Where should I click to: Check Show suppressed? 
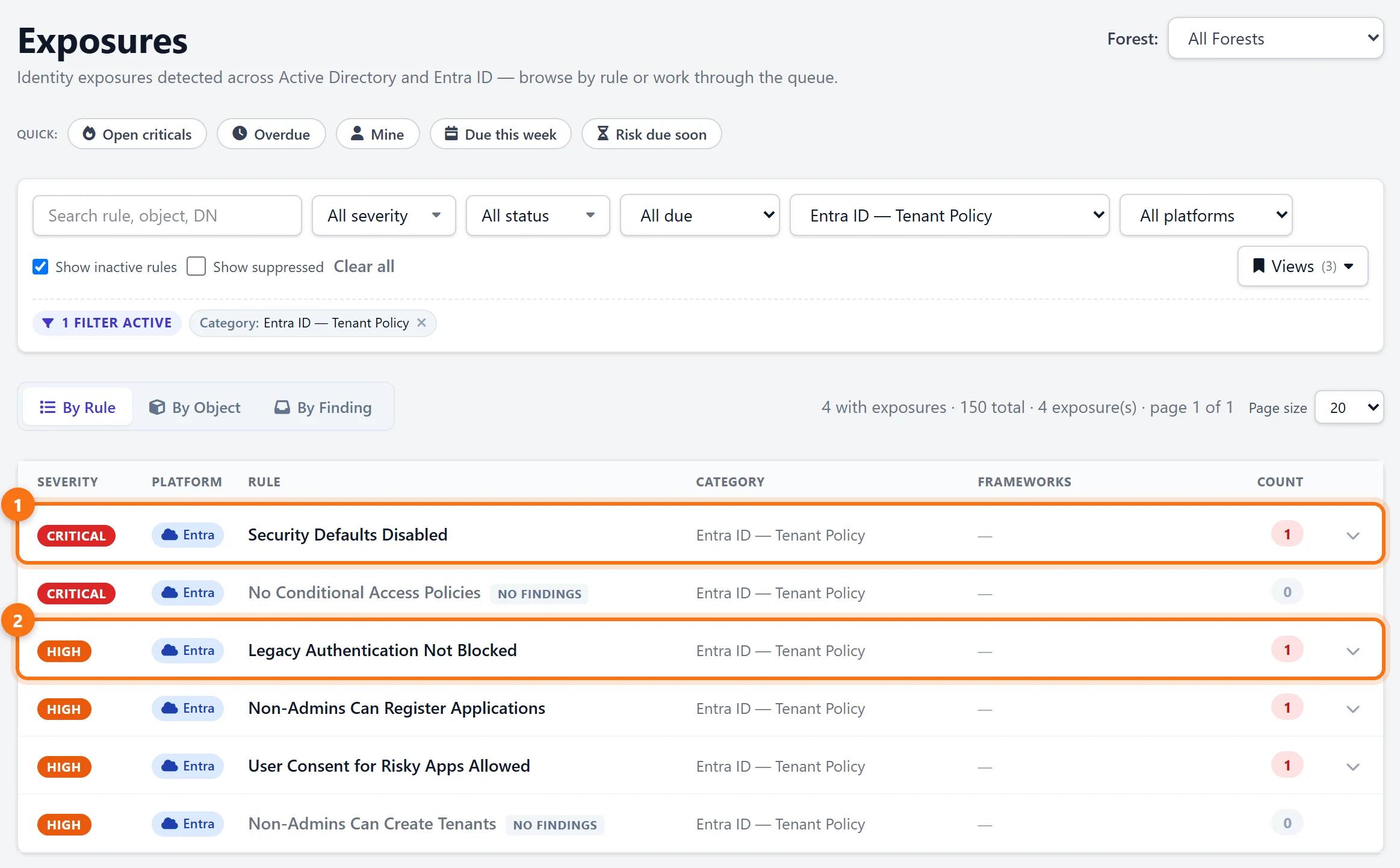pos(196,267)
